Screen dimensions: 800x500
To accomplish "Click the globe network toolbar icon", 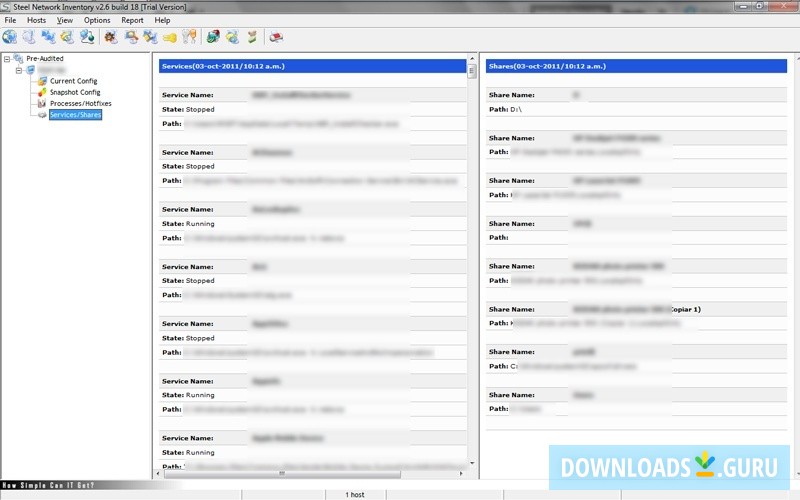I will (10, 37).
